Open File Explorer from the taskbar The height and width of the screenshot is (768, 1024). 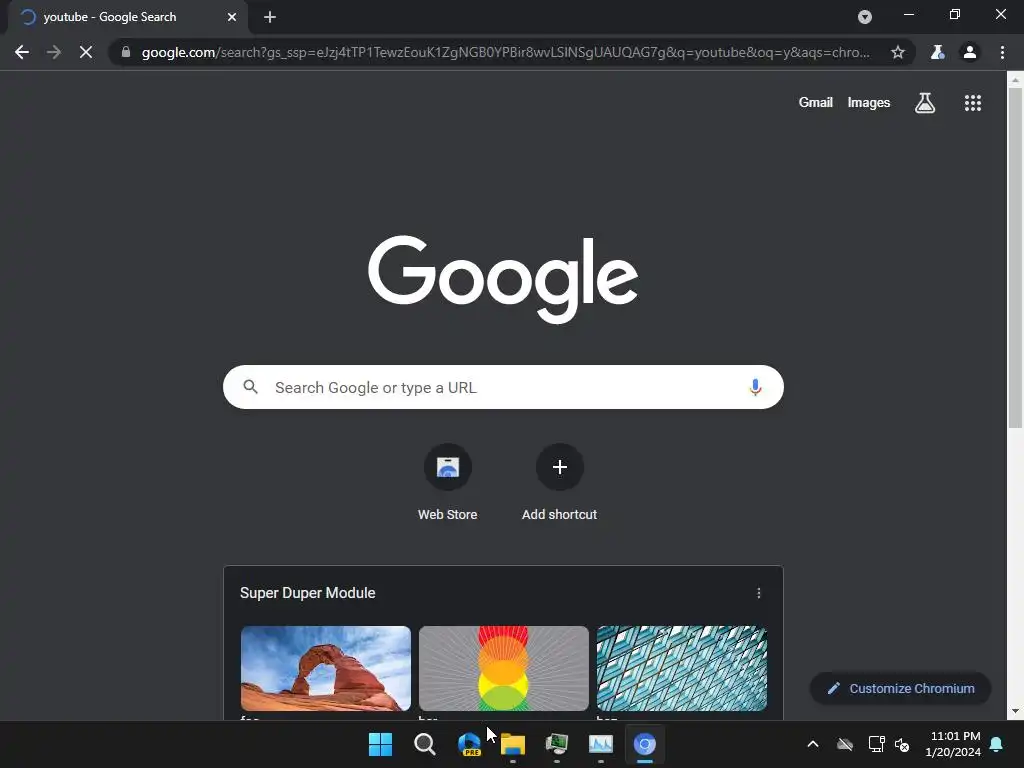pyautogui.click(x=513, y=744)
